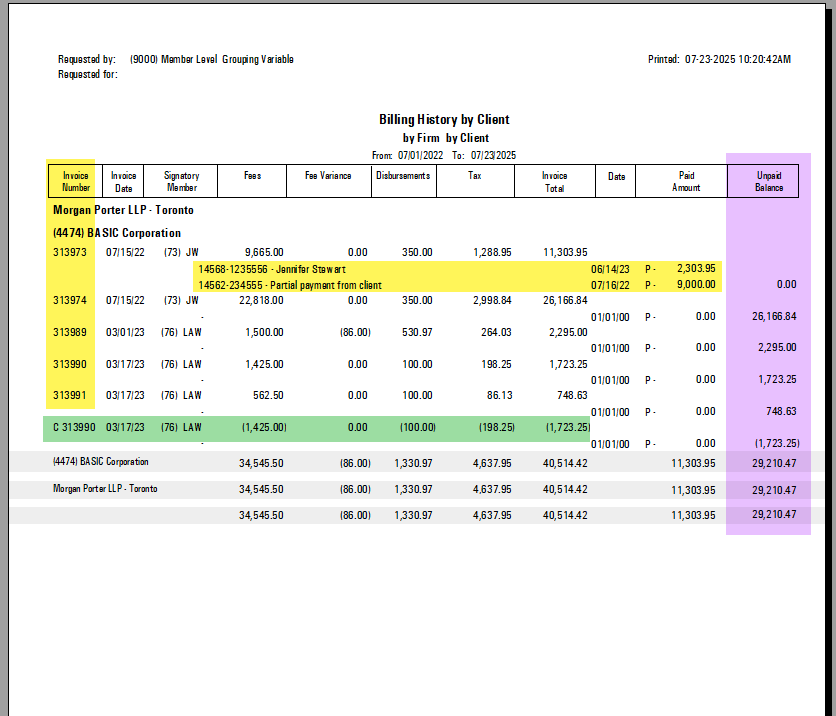This screenshot has height=716, width=836.
Task: Click the fees value 22,818.00
Action: [x=261, y=300]
